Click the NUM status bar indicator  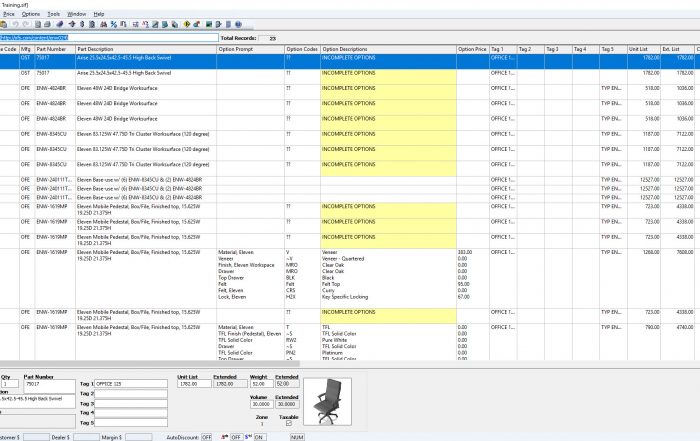click(297, 437)
